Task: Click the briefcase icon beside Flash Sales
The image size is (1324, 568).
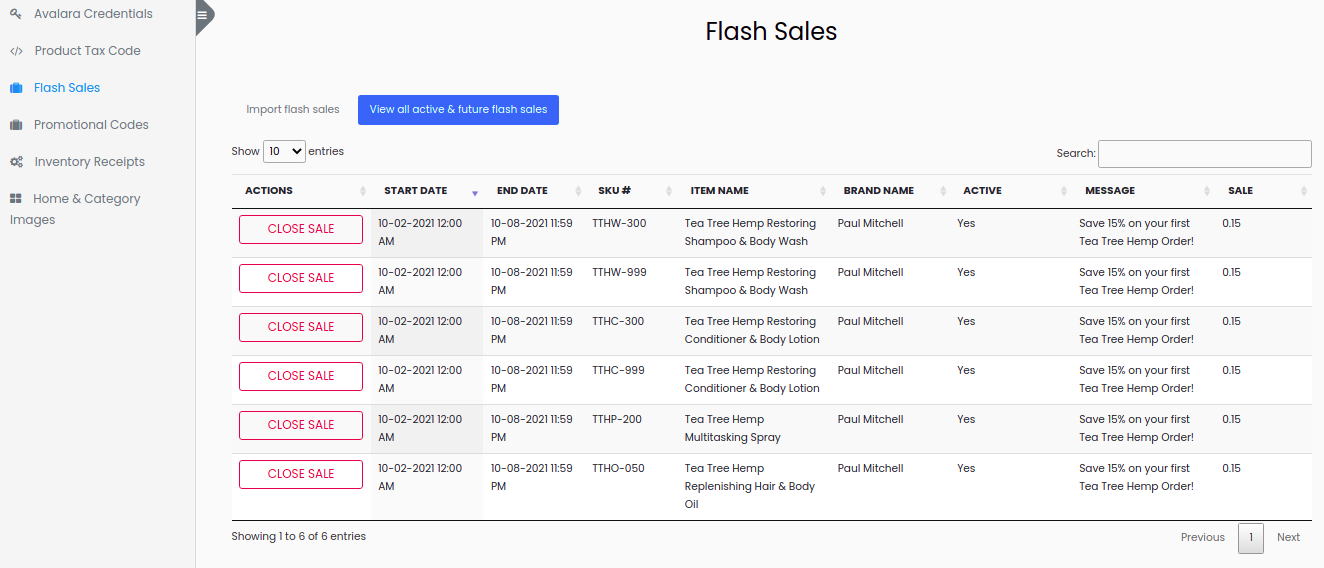Action: (16, 88)
